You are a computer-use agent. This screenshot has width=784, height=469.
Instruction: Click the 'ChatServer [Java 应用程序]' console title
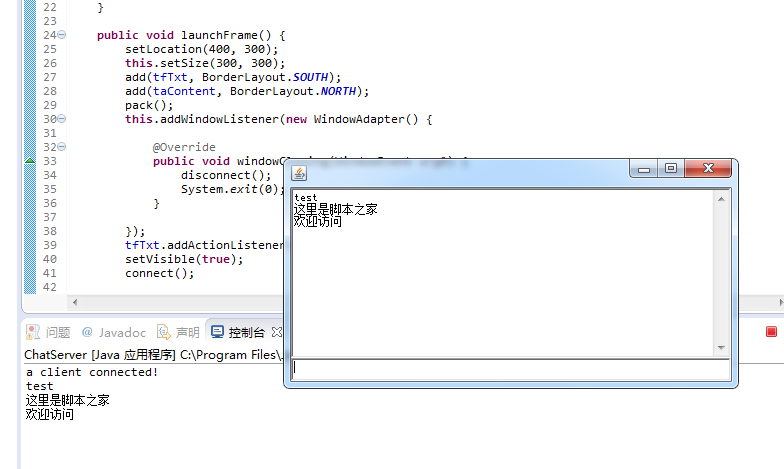click(100, 354)
